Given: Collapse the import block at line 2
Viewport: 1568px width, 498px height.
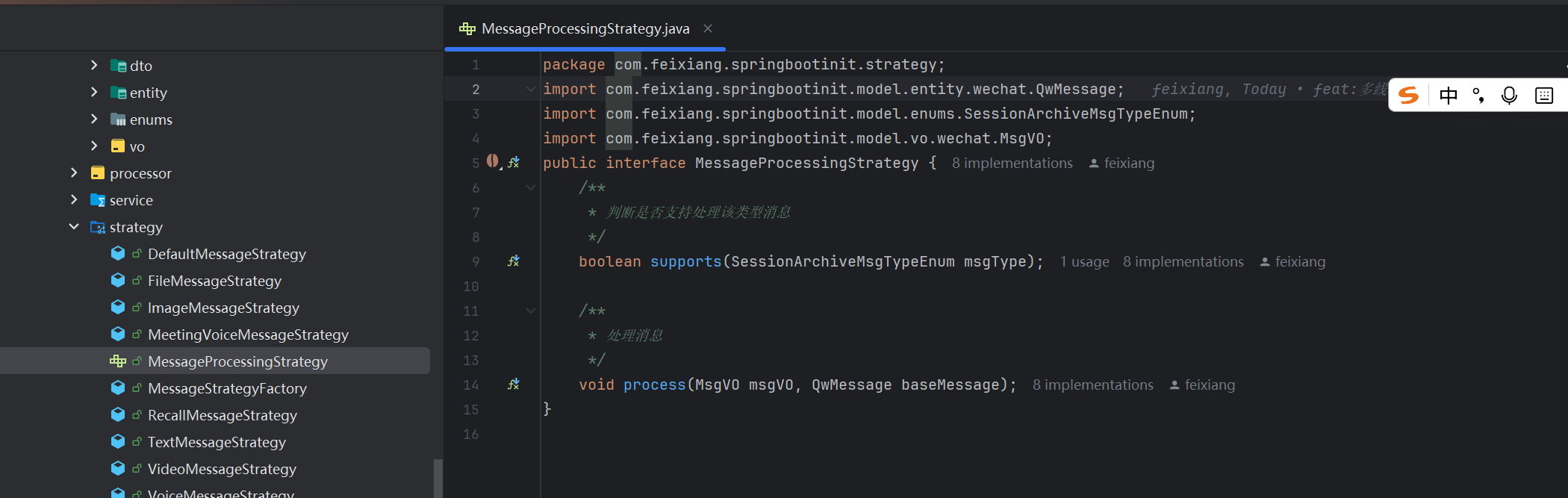Looking at the screenshot, I should click(x=531, y=90).
